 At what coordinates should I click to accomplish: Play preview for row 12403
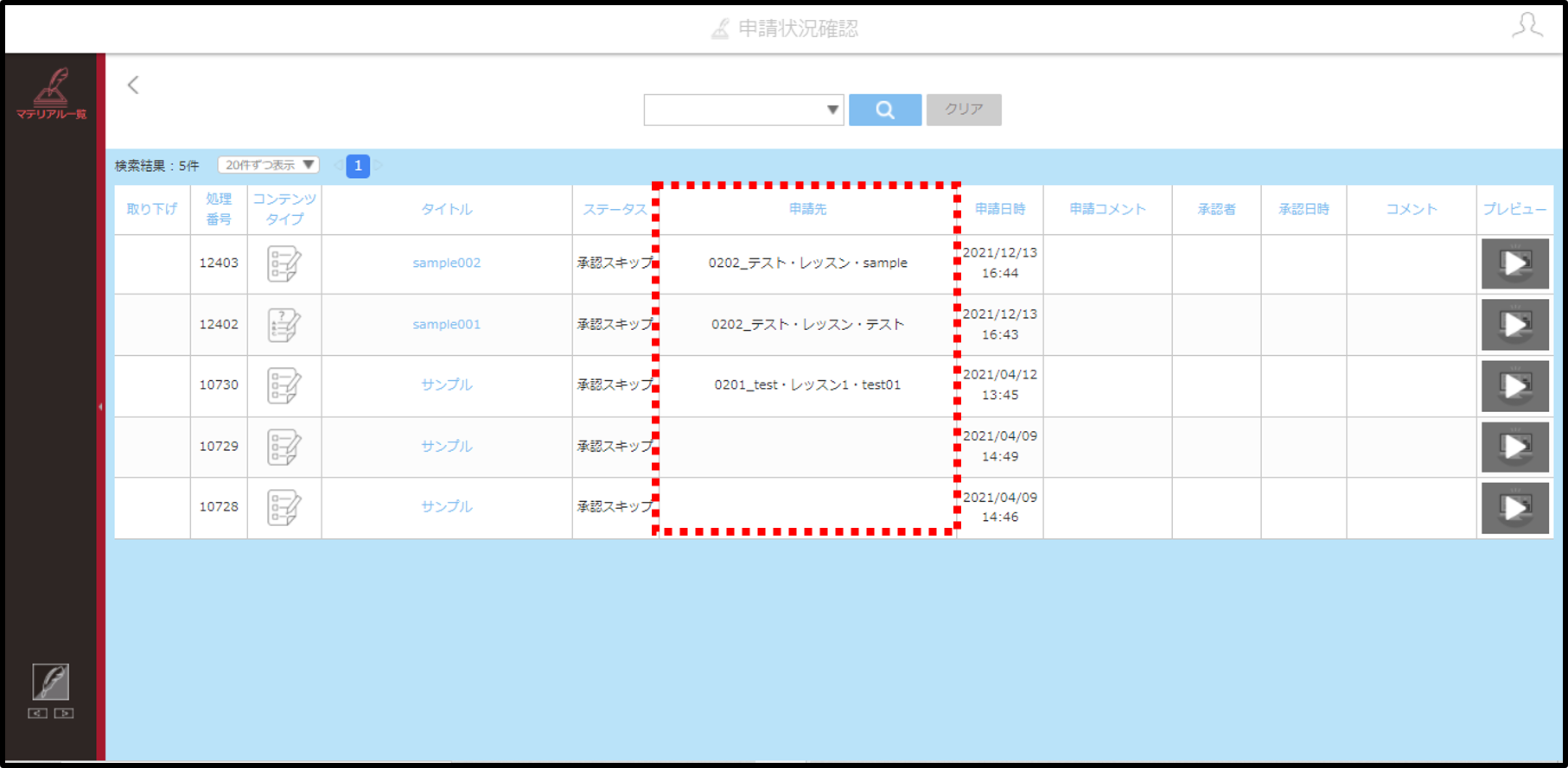[x=1514, y=263]
